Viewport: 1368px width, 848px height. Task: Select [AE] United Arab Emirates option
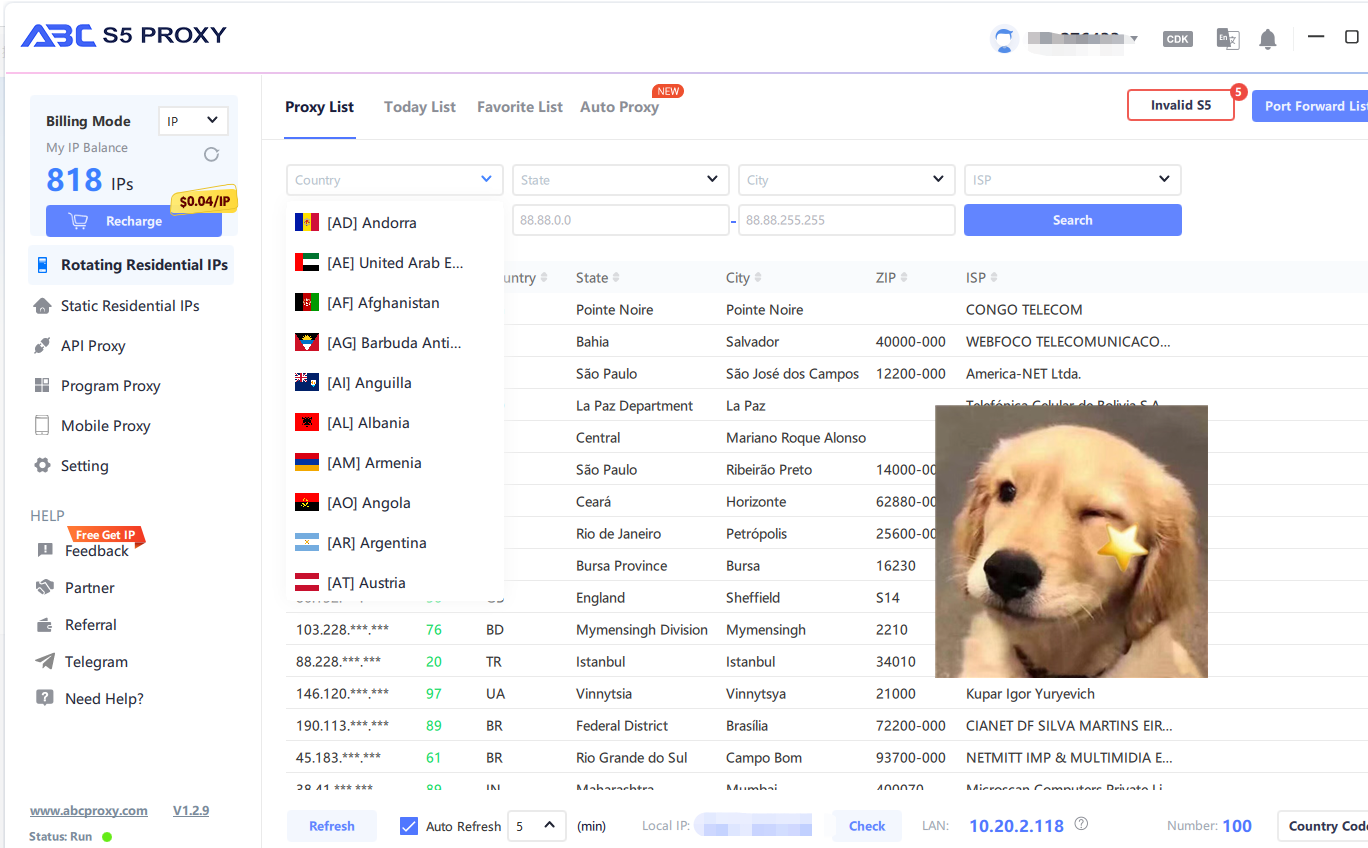click(395, 262)
